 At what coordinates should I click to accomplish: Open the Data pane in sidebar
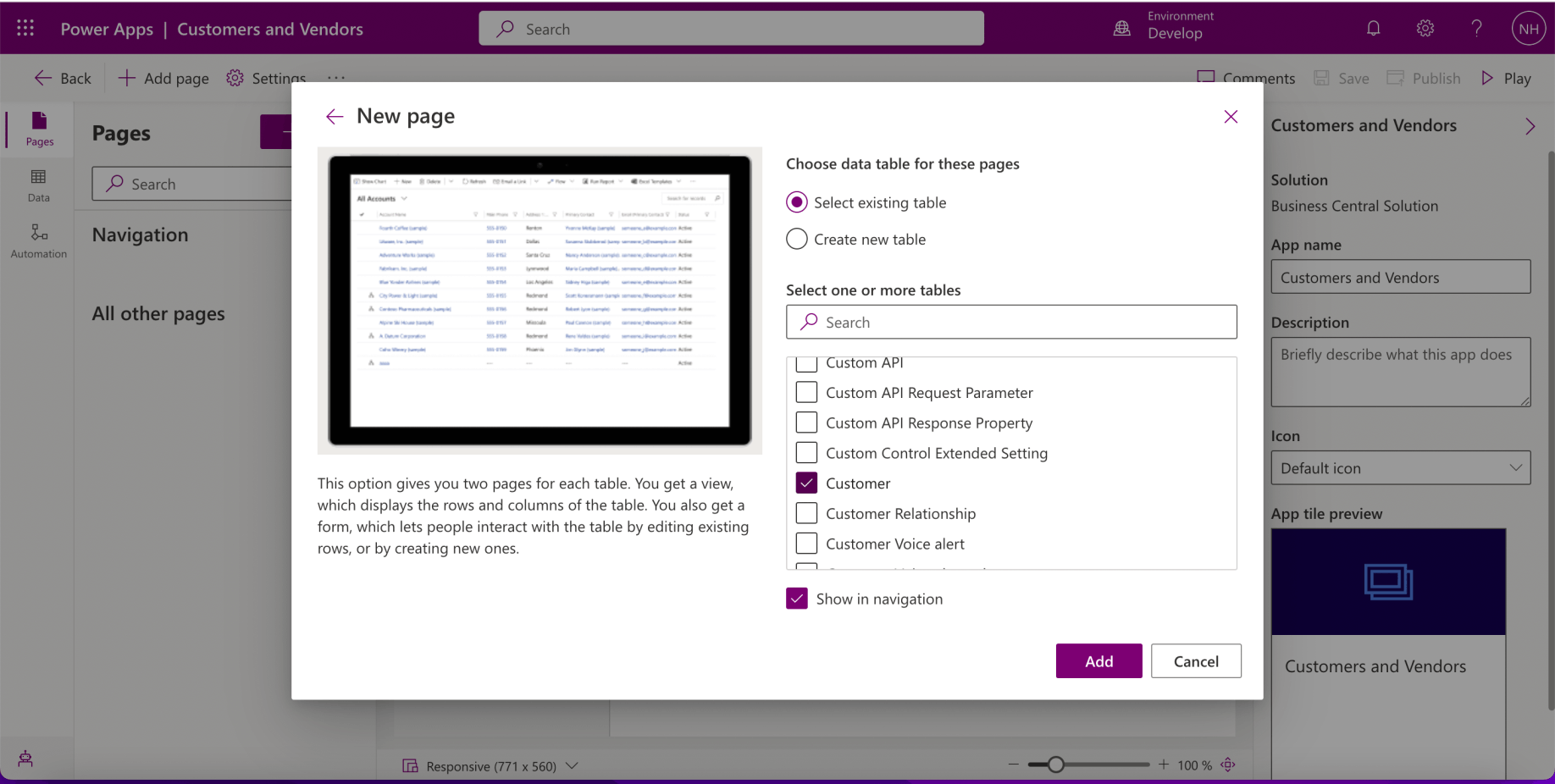coord(39,185)
